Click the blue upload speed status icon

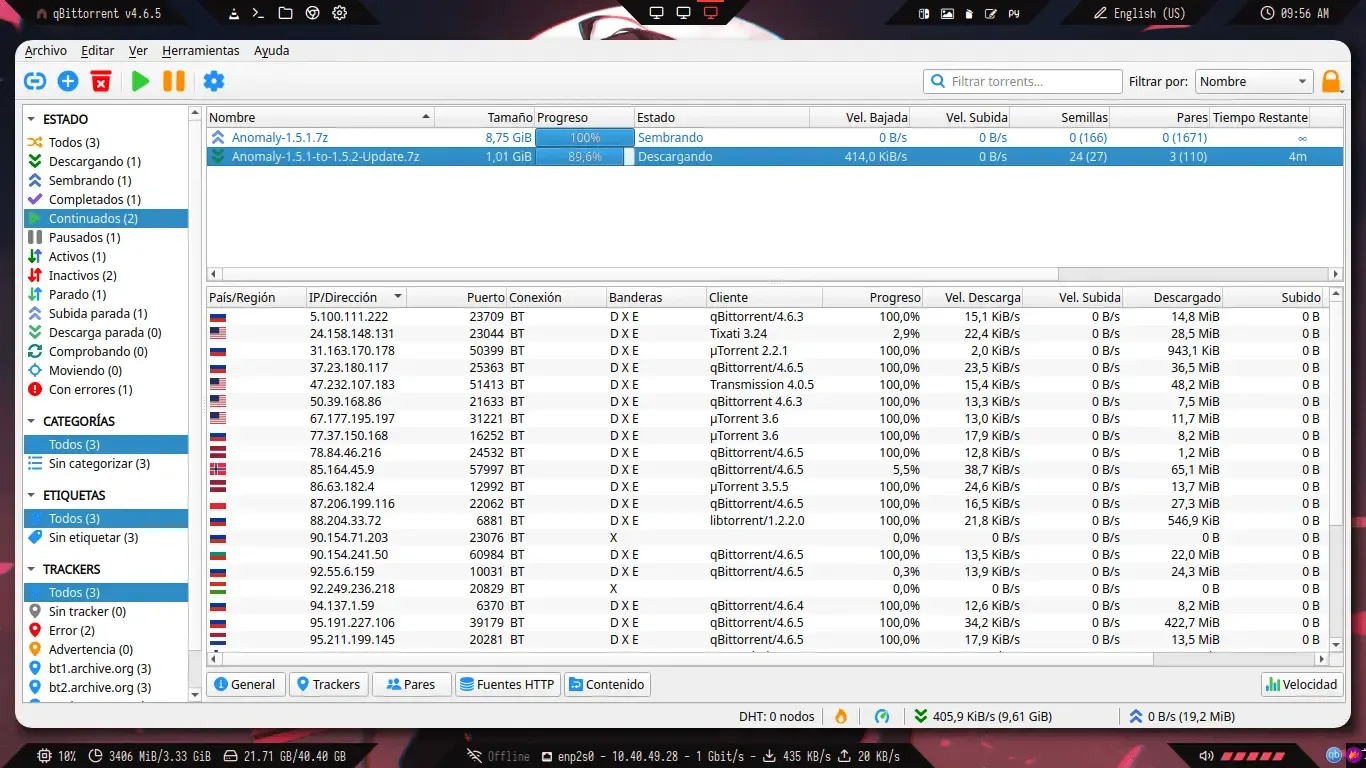point(1136,716)
